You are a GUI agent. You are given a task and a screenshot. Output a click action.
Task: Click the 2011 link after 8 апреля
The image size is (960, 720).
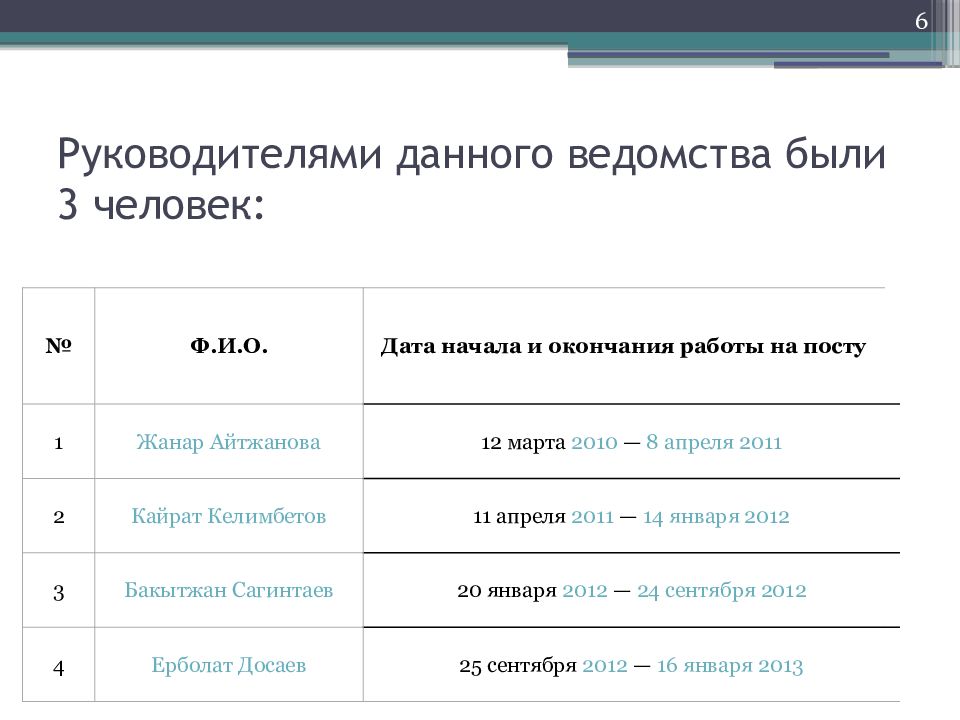click(760, 443)
